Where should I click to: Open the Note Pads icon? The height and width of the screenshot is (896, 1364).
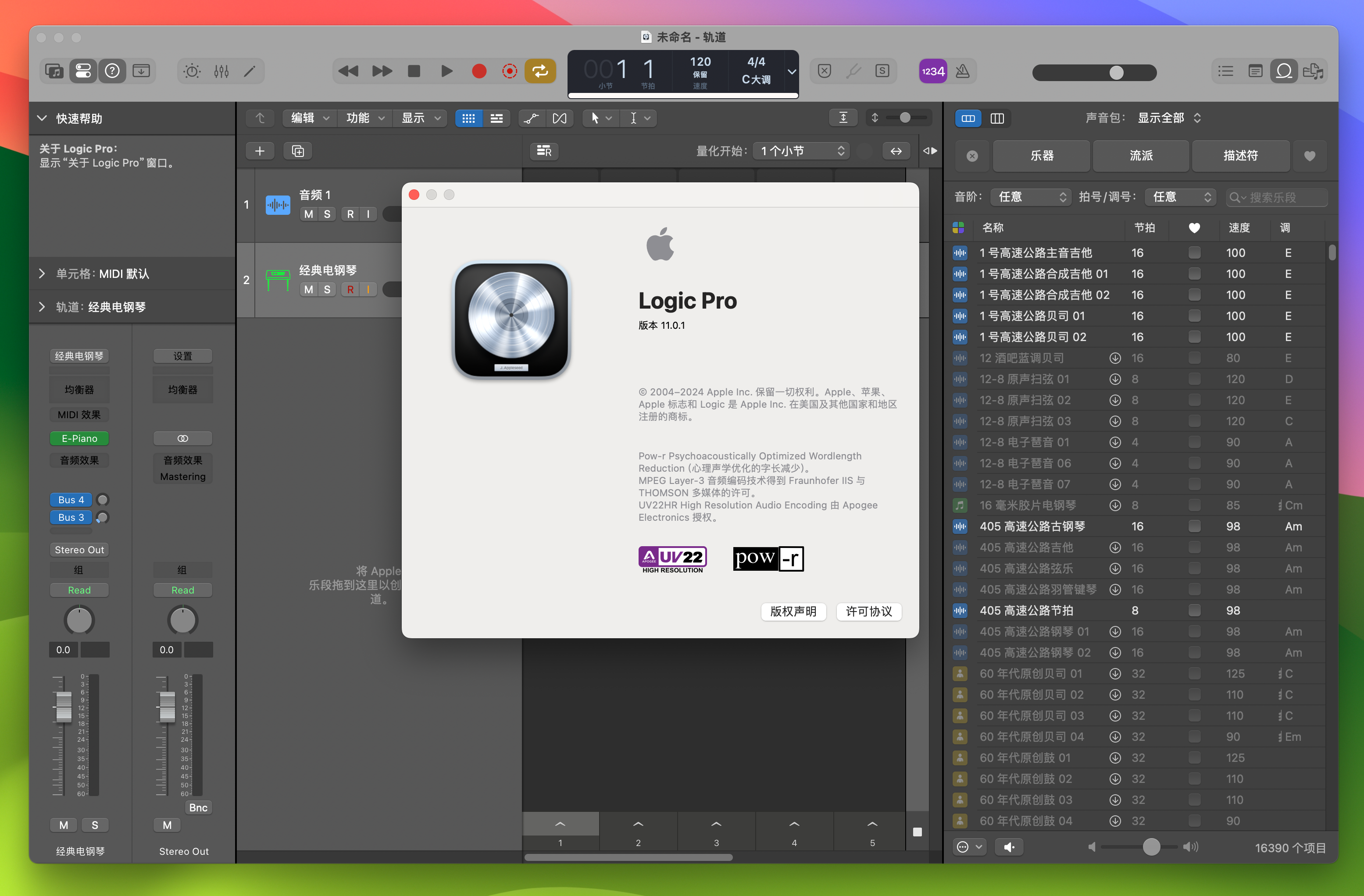(1255, 71)
